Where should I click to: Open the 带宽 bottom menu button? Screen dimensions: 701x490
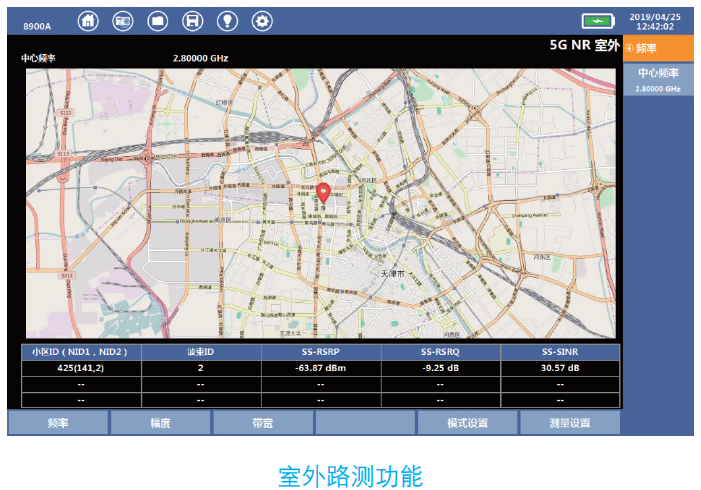[263, 423]
